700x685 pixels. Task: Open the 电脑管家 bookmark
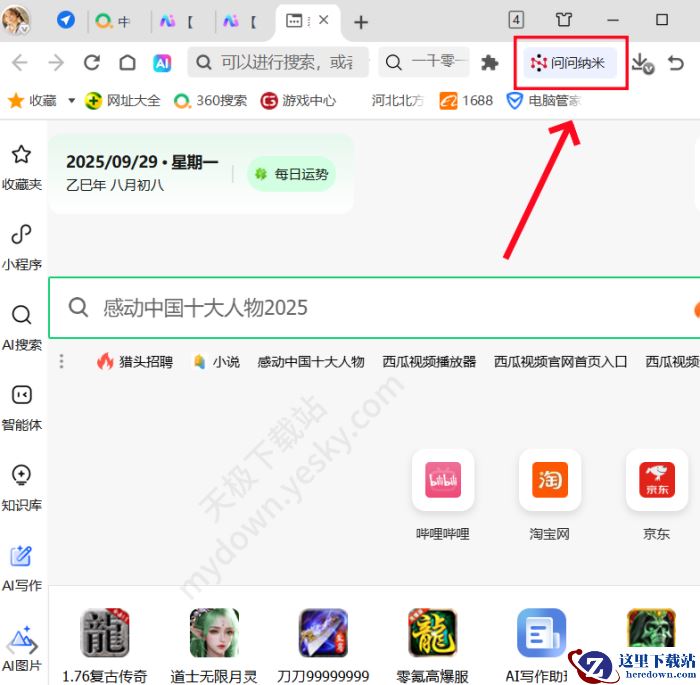click(543, 100)
